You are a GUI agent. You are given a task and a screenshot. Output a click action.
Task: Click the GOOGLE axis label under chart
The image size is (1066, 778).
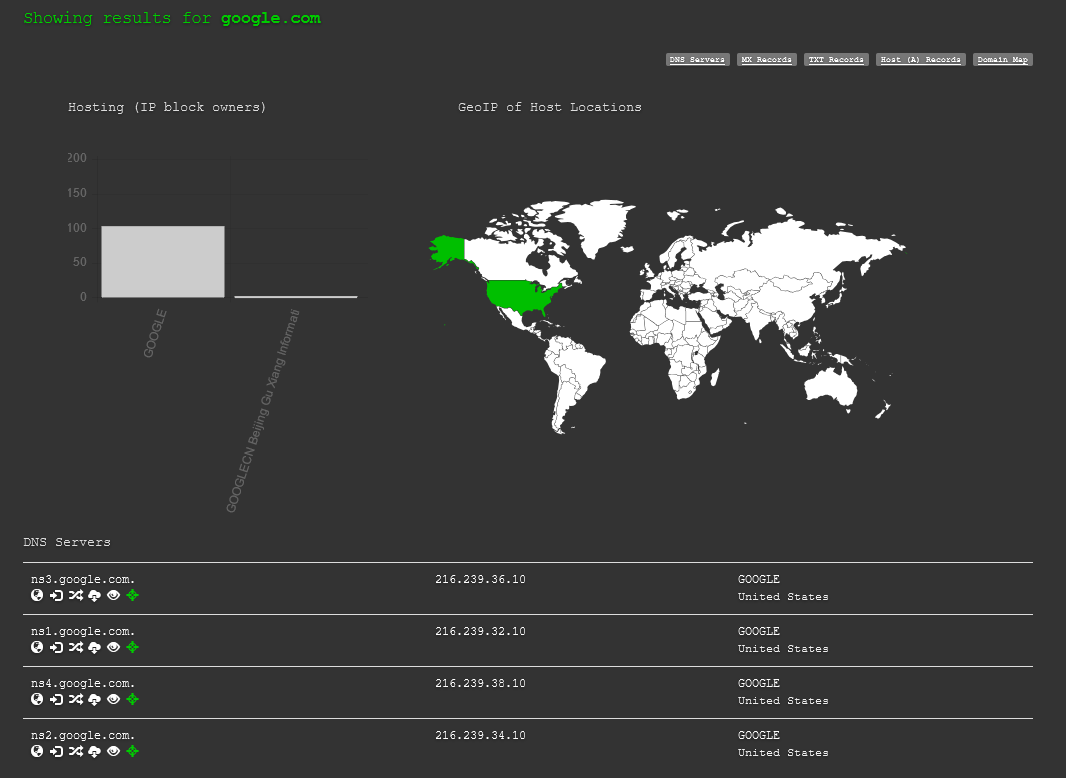coord(155,333)
